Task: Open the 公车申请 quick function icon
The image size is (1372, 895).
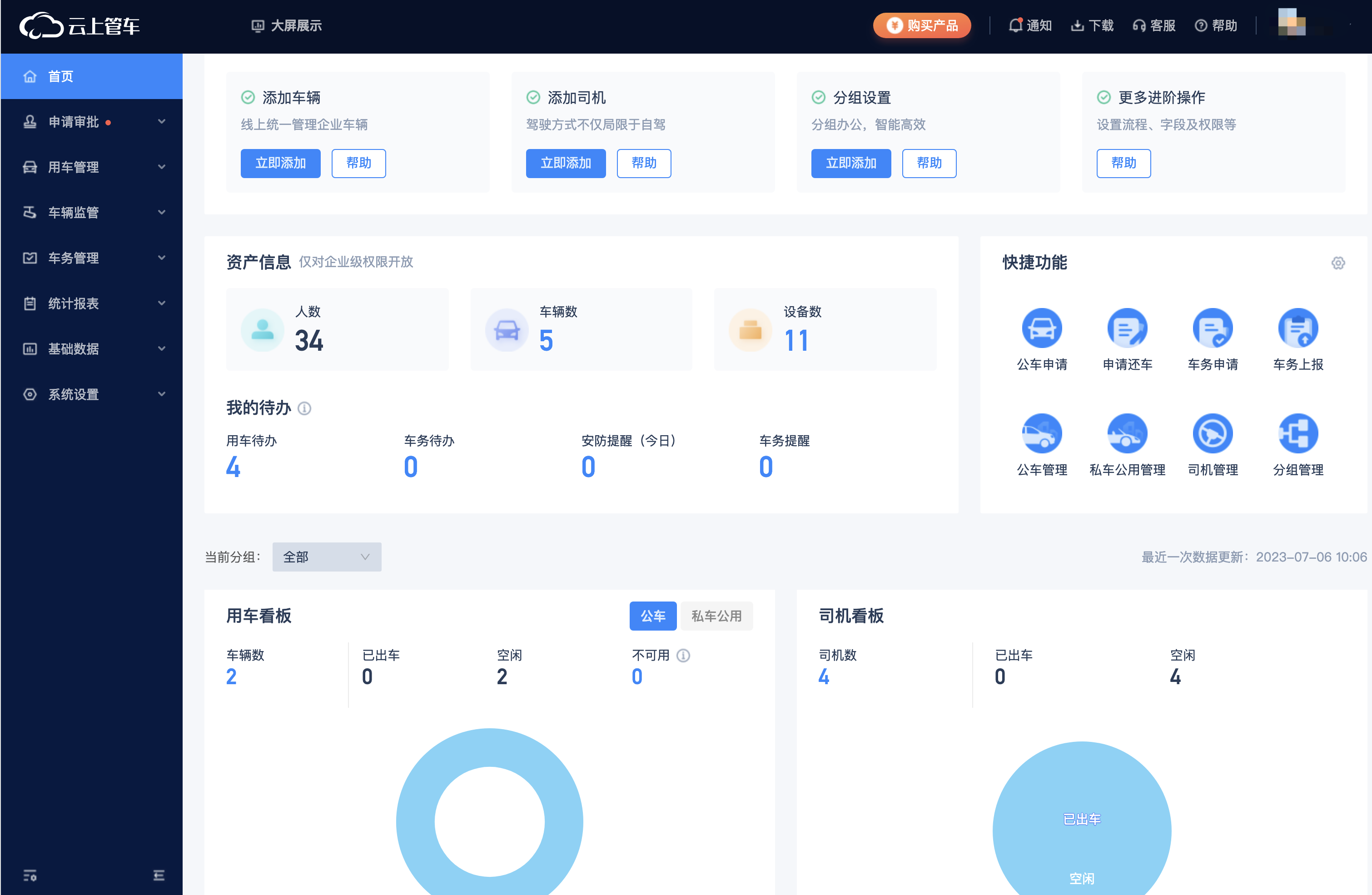Action: [x=1042, y=328]
